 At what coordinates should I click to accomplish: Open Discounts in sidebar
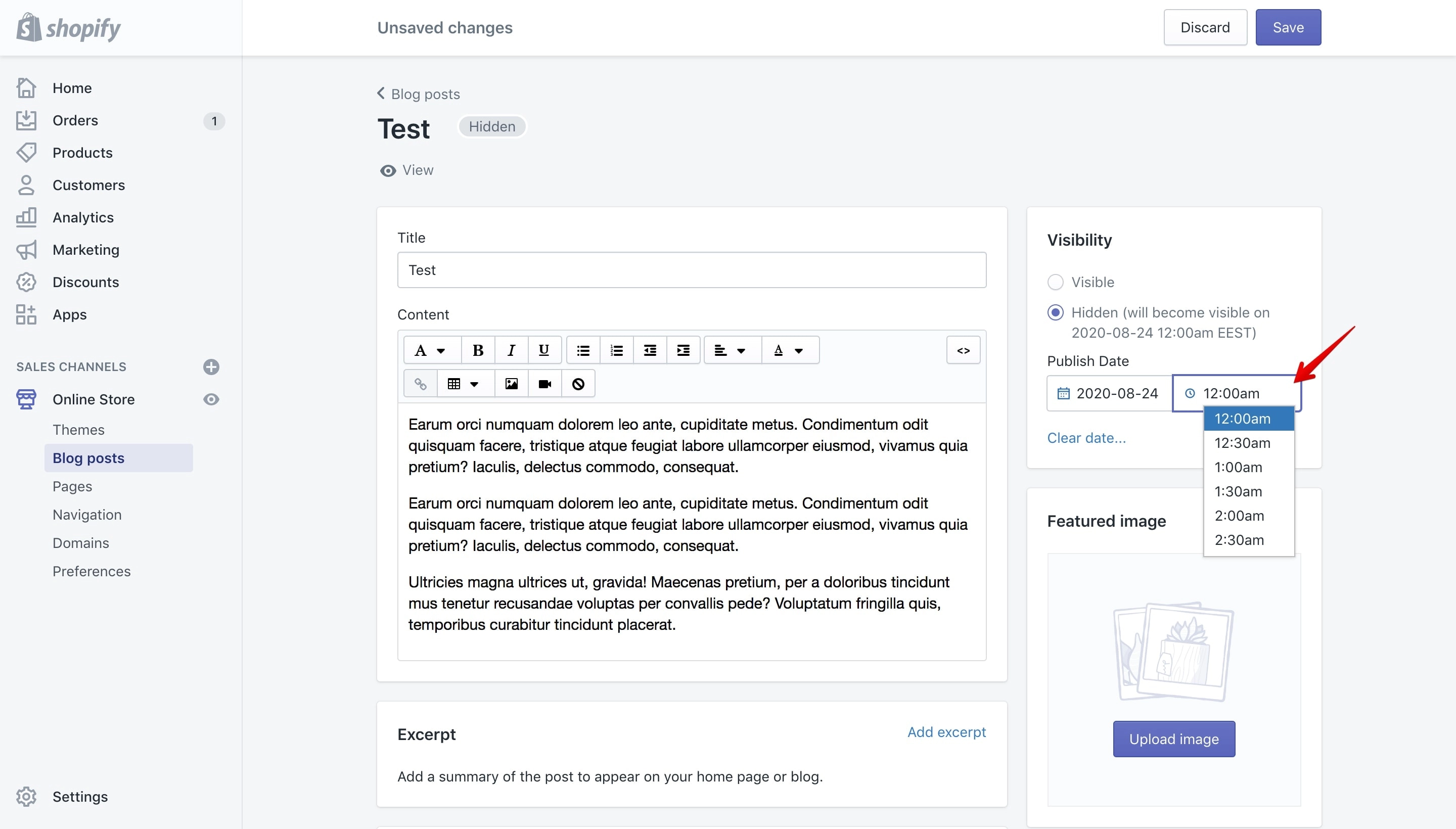85,283
